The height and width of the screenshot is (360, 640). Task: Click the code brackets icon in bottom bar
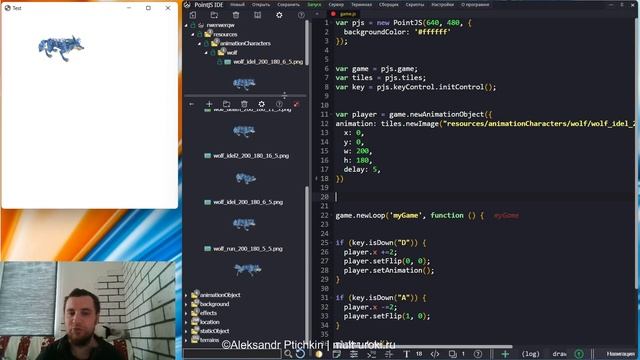[x=435, y=354]
